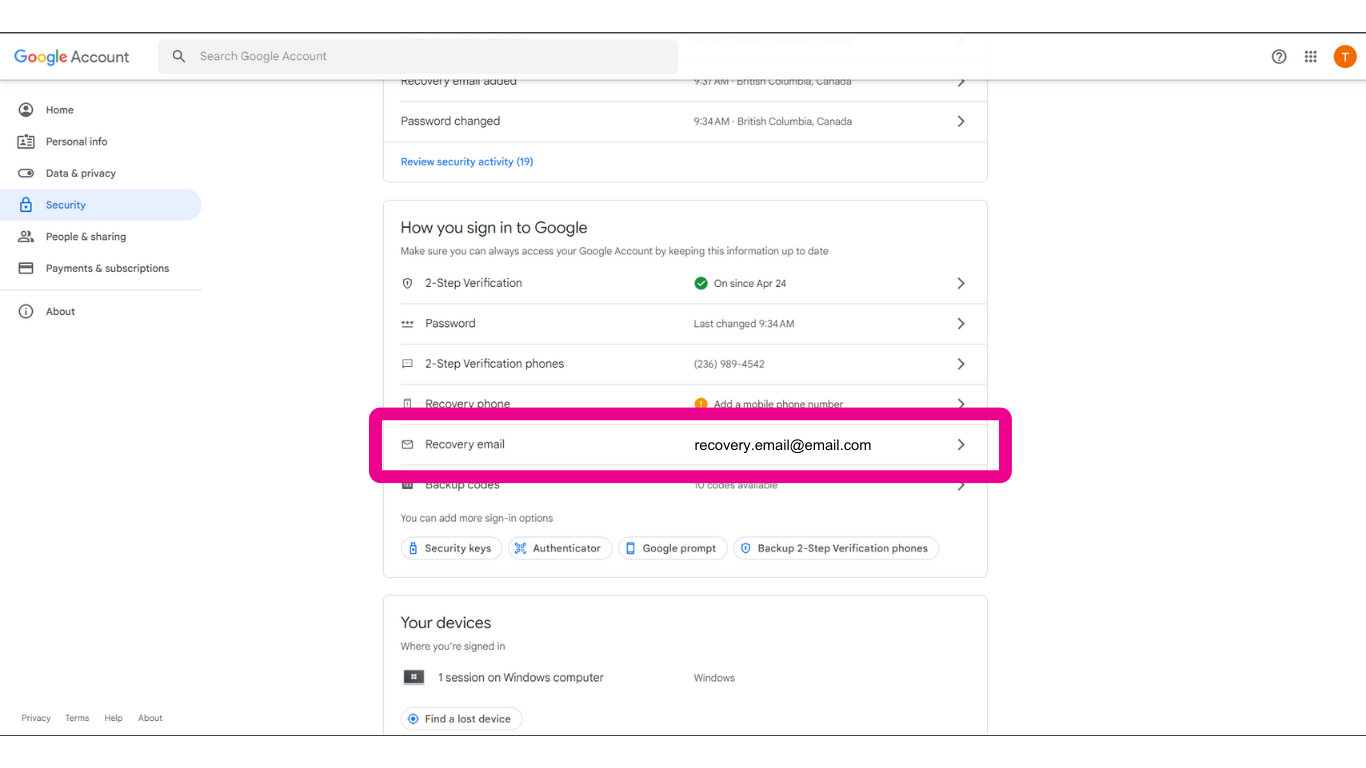This screenshot has width=1366, height=768.
Task: Expand the Password row chevron
Action: pos(961,324)
